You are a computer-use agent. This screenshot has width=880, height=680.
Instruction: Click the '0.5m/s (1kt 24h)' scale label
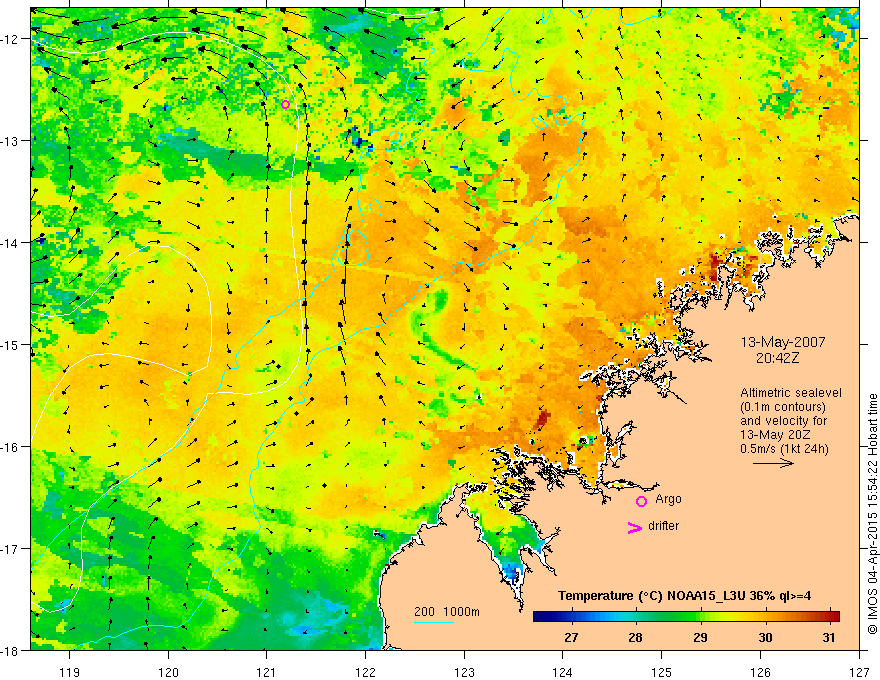click(x=784, y=449)
